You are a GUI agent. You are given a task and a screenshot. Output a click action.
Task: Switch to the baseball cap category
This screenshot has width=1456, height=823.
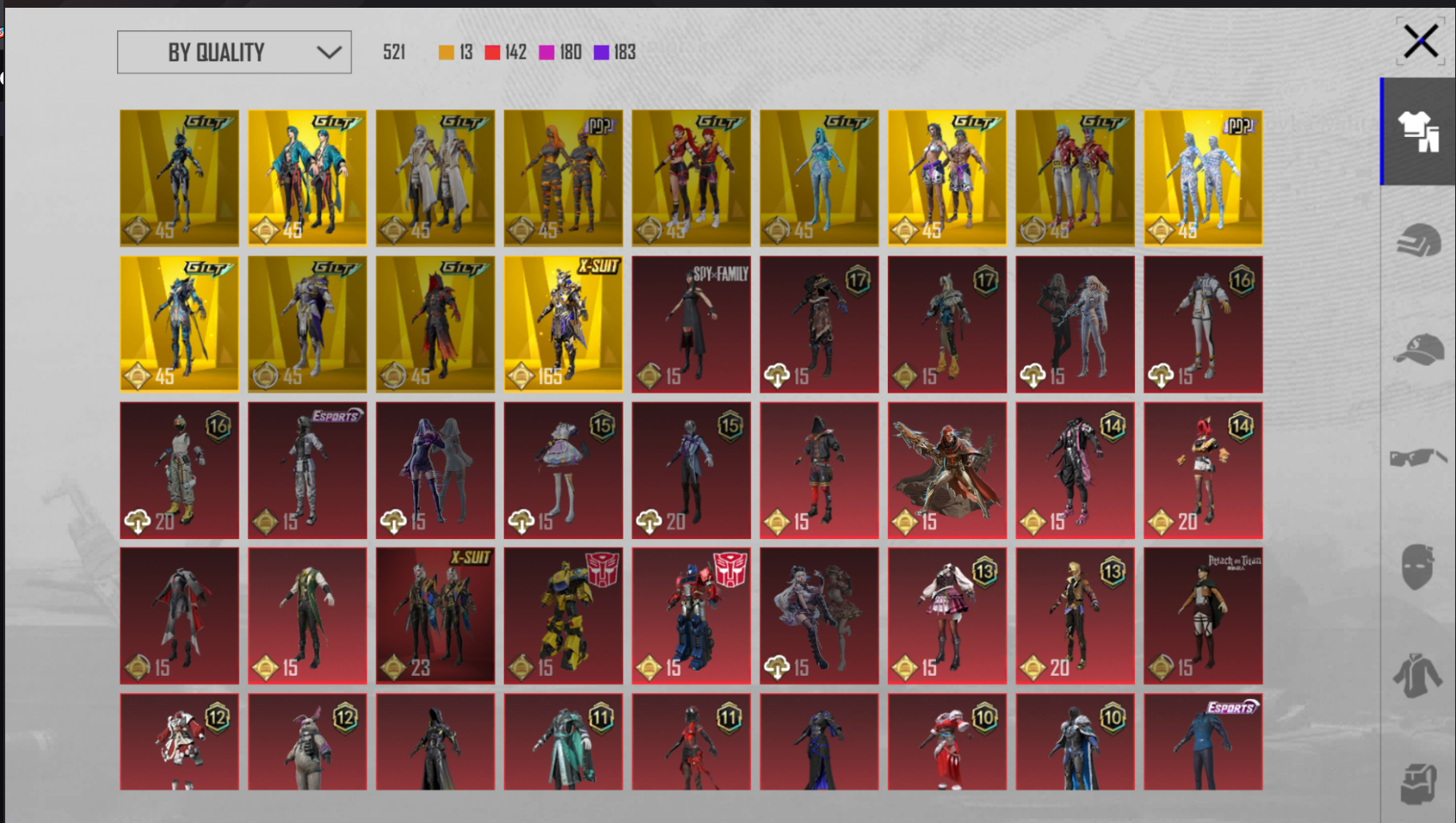[1418, 350]
